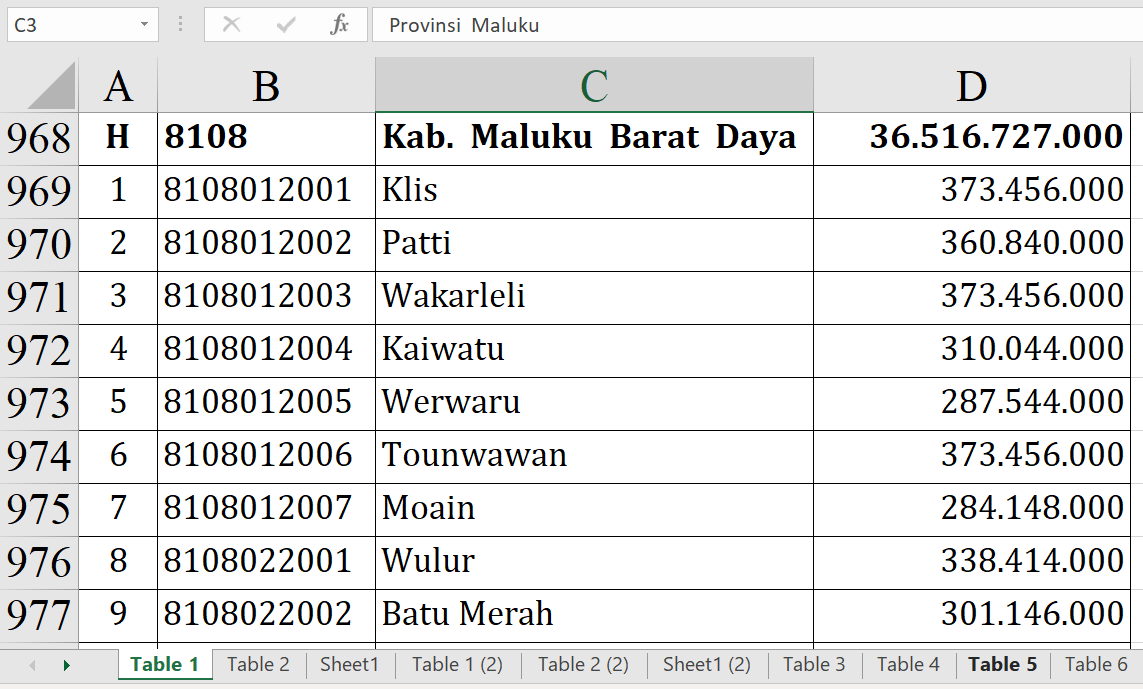Click the Insert Function fx icon
Screen dimensions: 1143x689
[339, 25]
